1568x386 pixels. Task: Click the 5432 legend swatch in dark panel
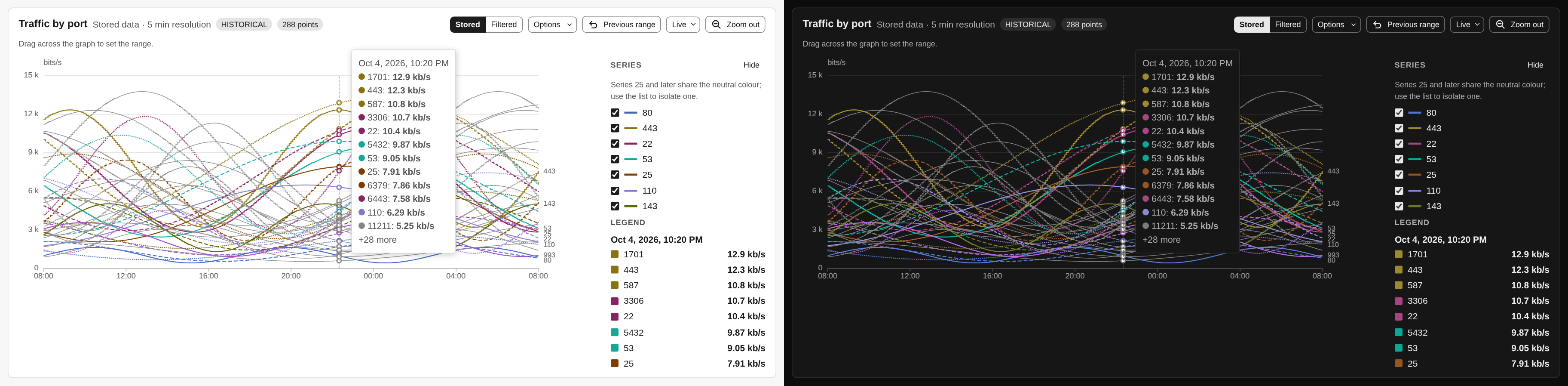pyautogui.click(x=1399, y=332)
